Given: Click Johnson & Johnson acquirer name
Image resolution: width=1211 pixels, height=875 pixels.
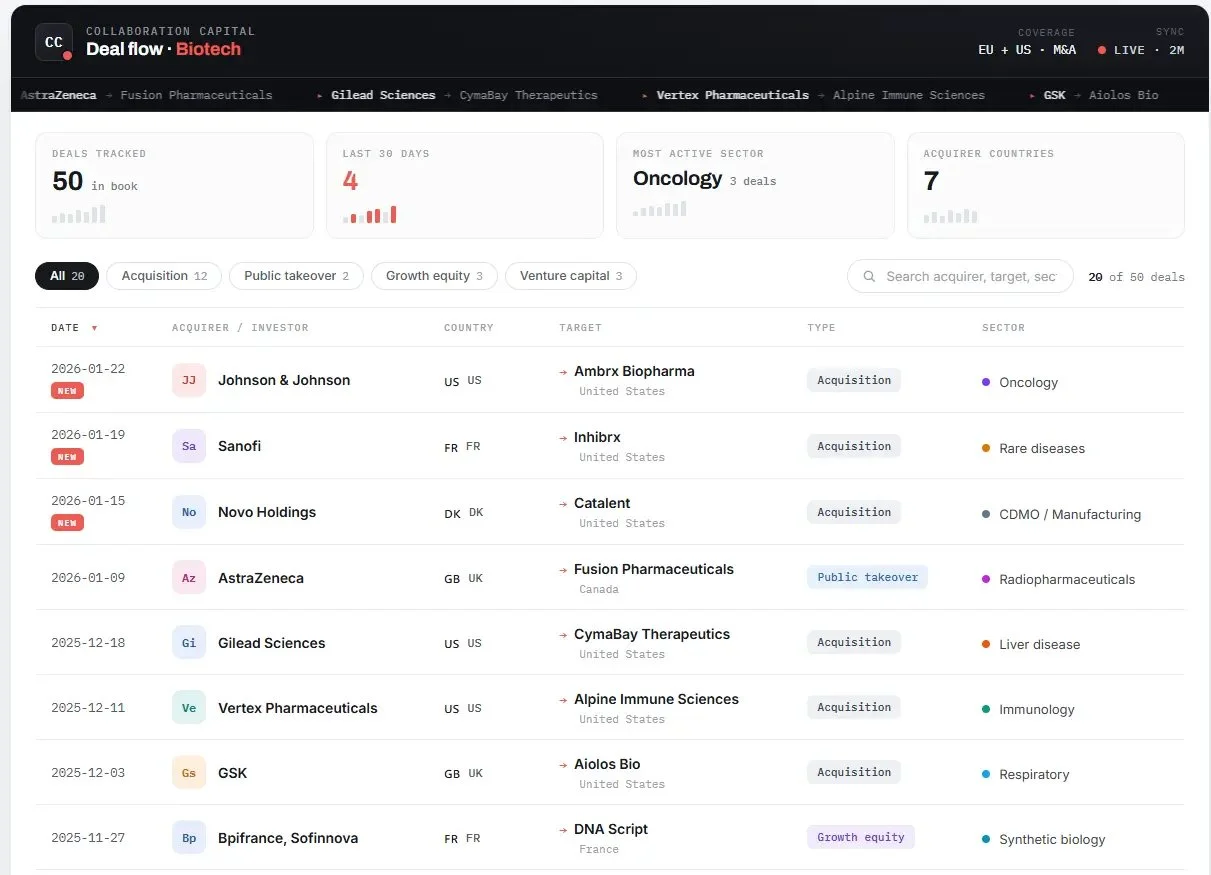Looking at the screenshot, I should pyautogui.click(x=284, y=380).
